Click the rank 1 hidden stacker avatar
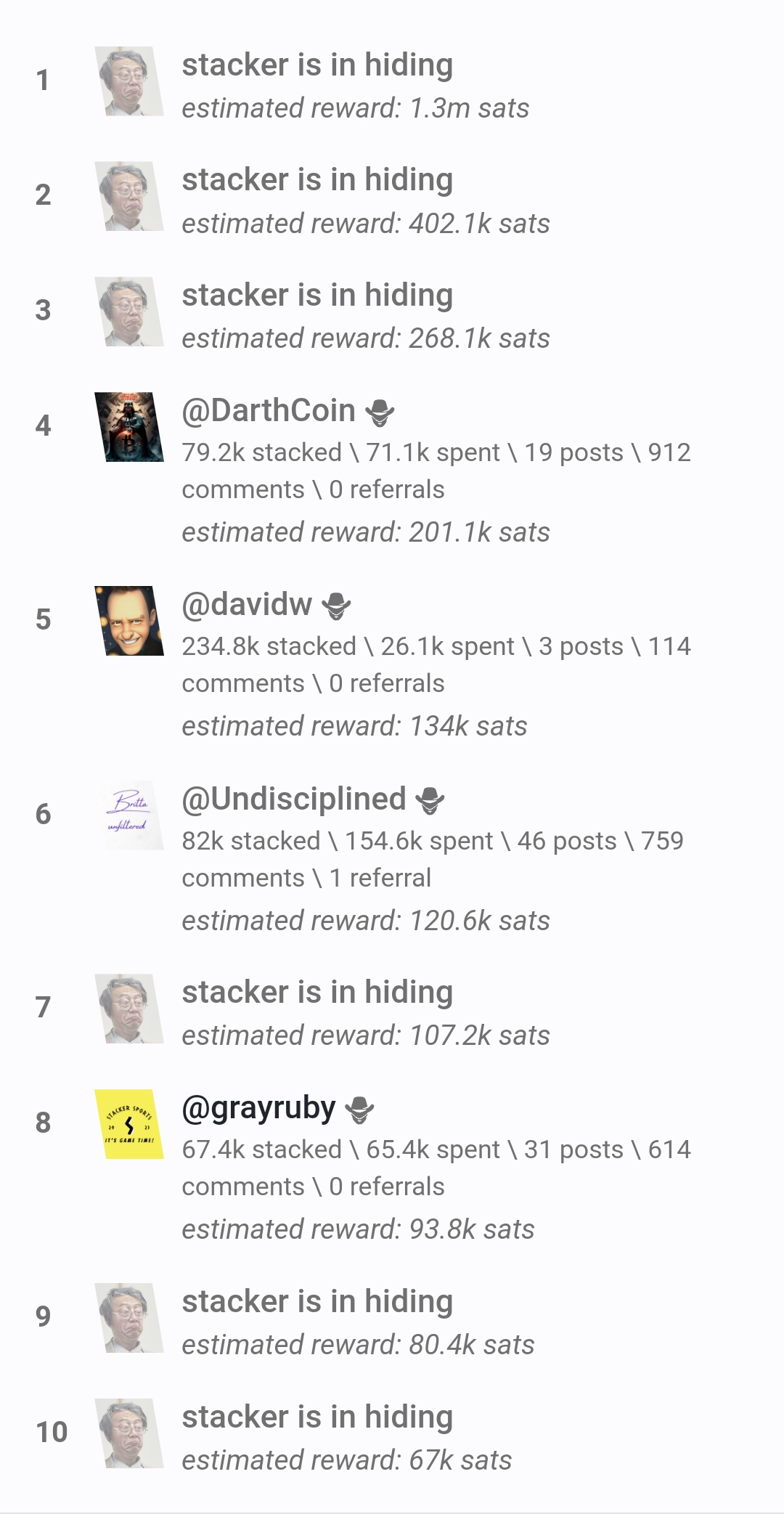This screenshot has width=784, height=1514. pos(129,81)
